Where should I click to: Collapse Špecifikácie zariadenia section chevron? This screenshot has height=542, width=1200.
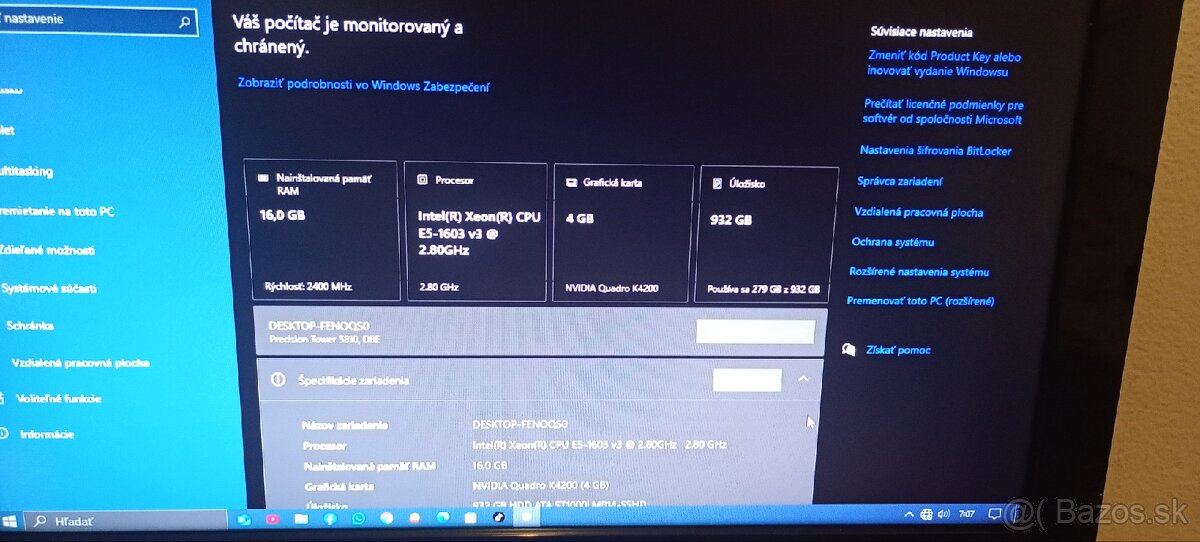803,379
